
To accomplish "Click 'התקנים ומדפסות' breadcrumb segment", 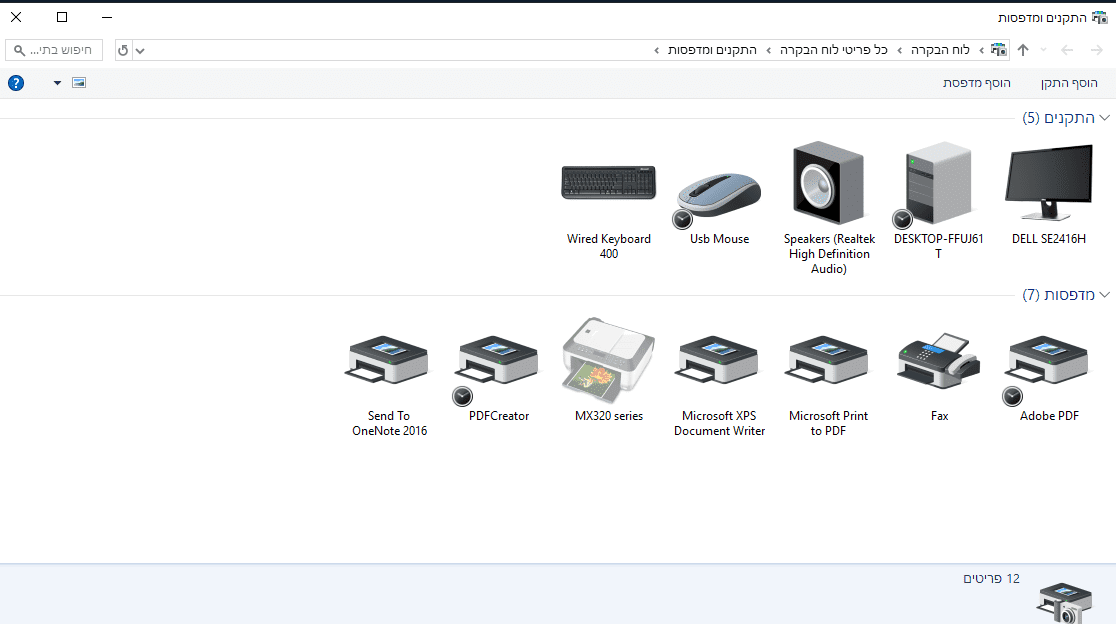I will (x=712, y=50).
